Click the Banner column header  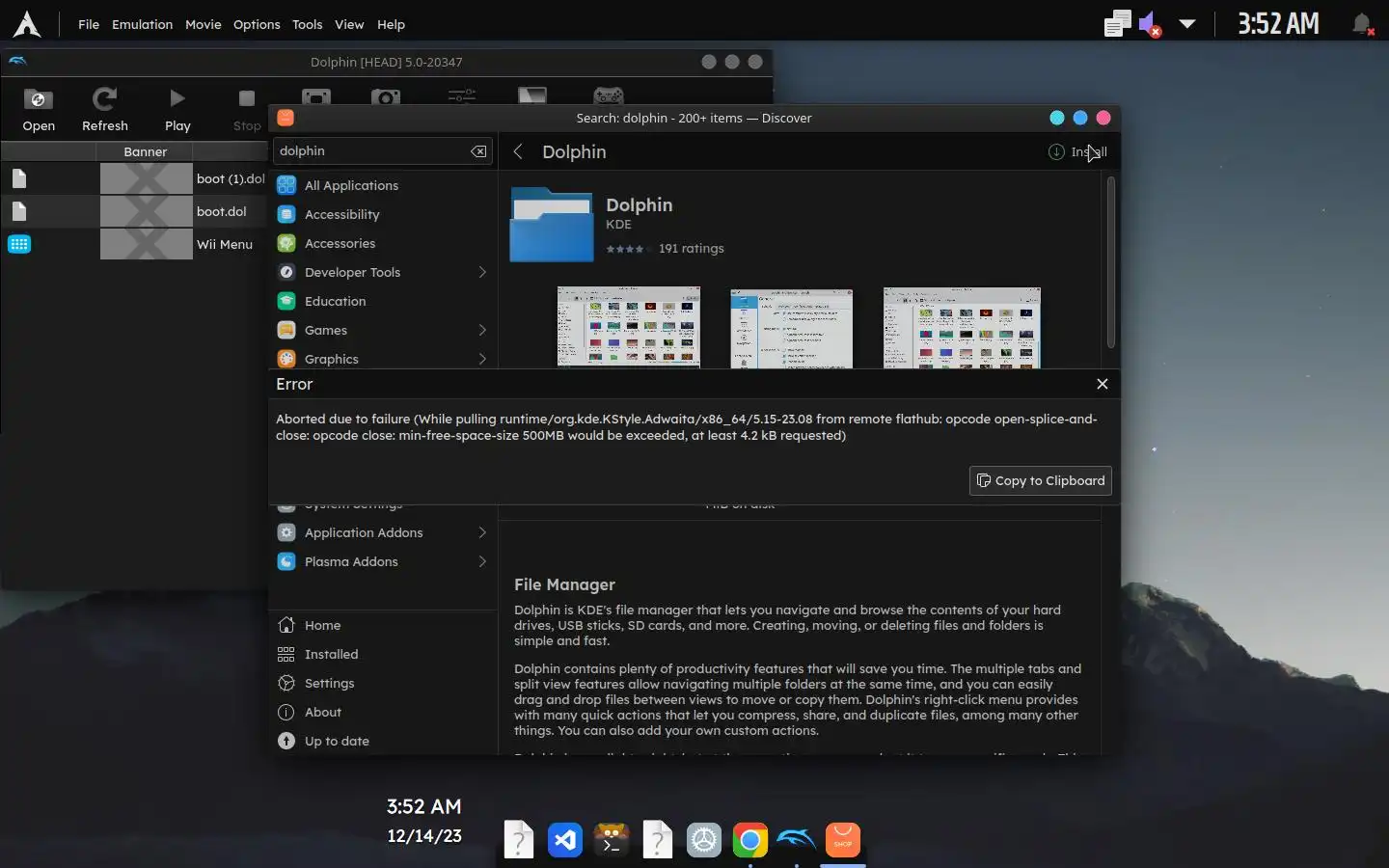(146, 151)
